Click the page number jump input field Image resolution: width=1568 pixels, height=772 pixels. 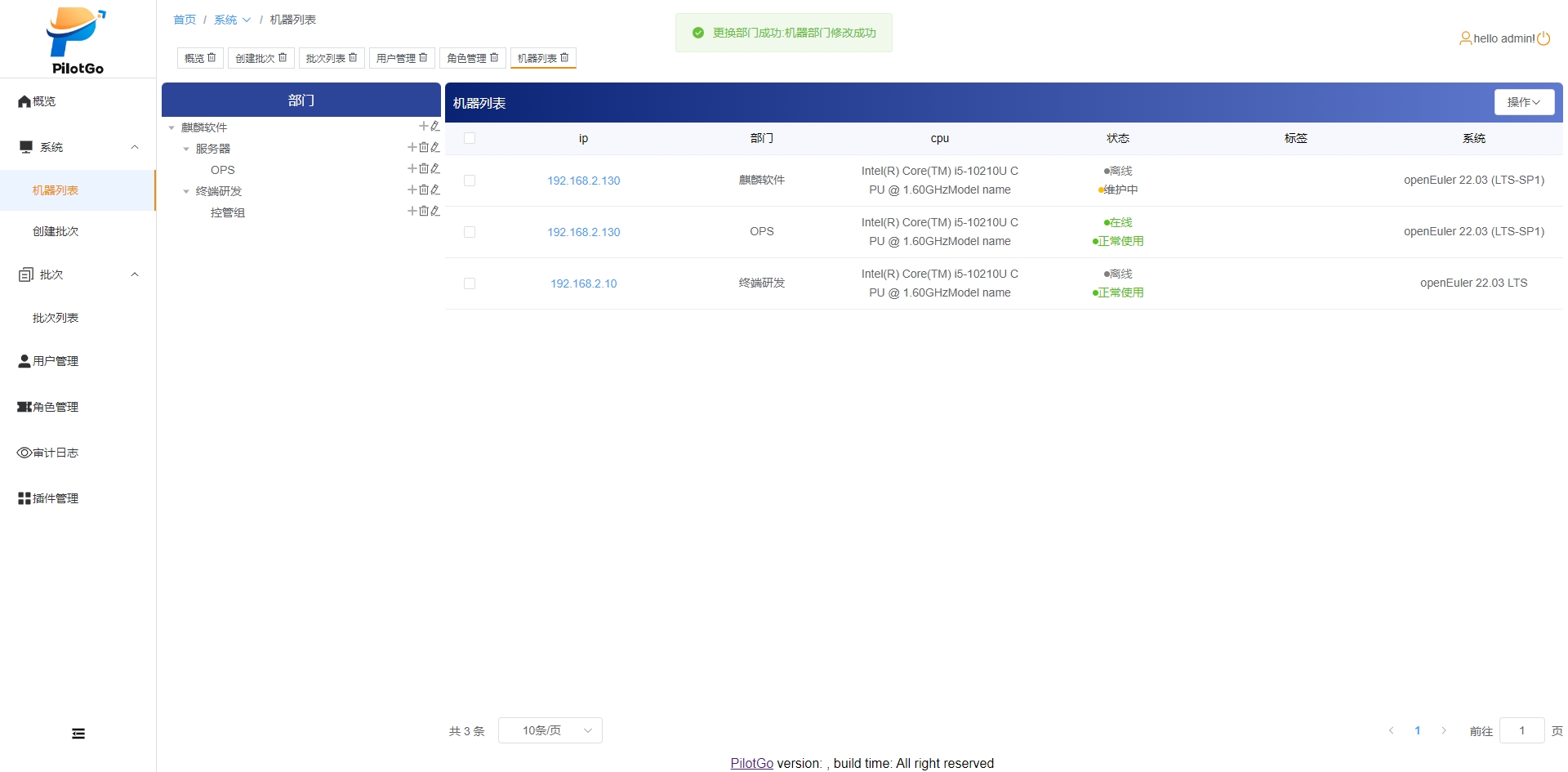pyautogui.click(x=1521, y=730)
